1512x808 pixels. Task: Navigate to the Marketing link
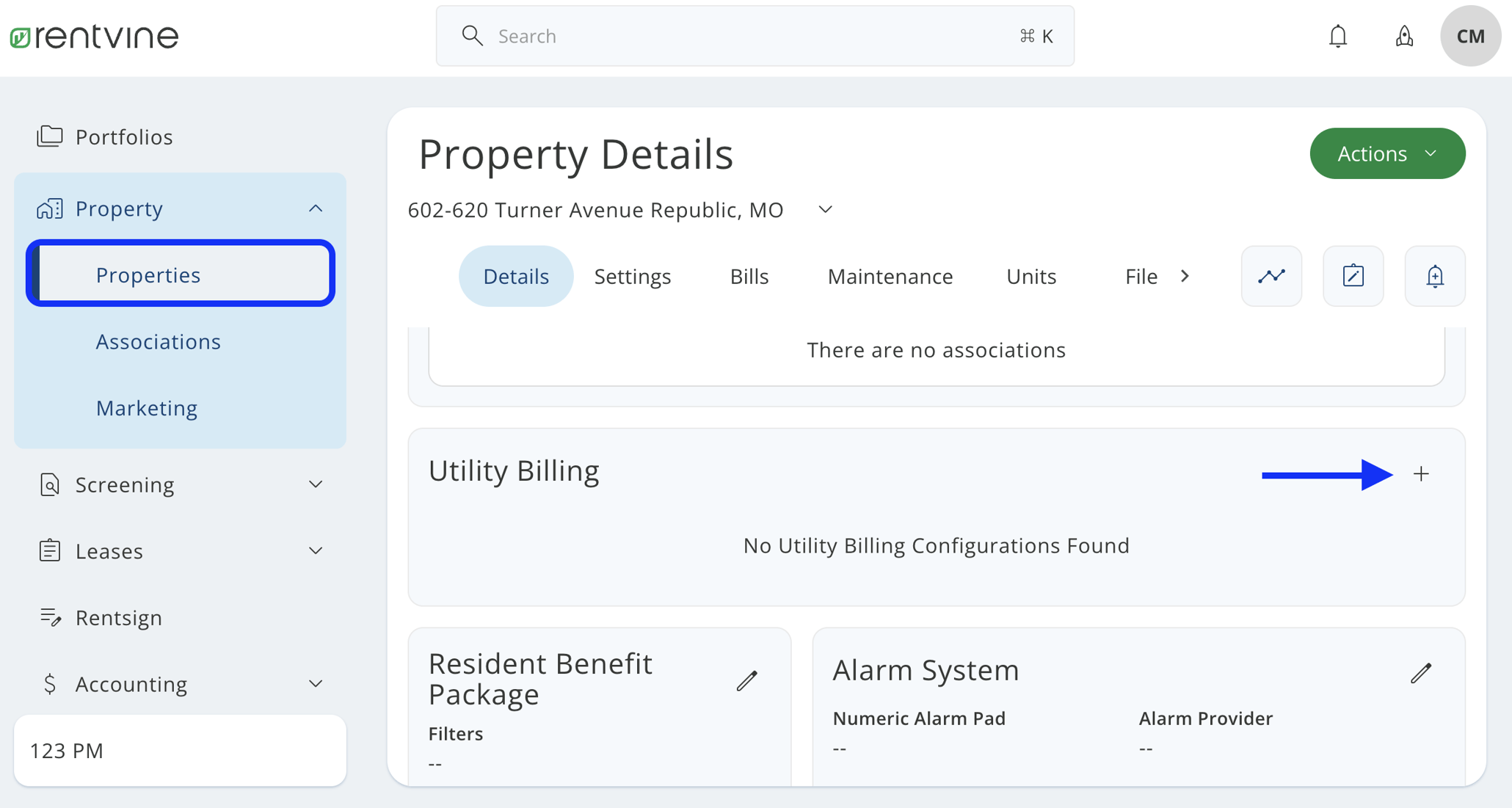pos(146,407)
